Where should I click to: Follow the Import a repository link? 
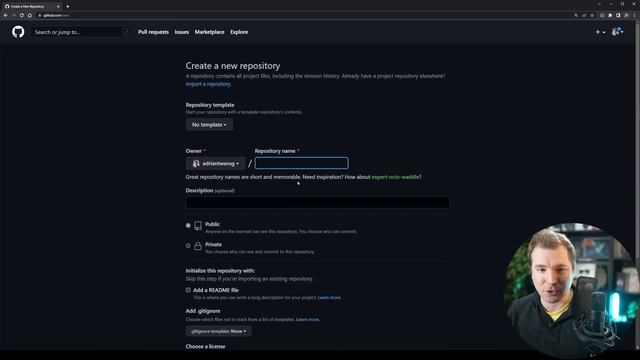point(209,84)
